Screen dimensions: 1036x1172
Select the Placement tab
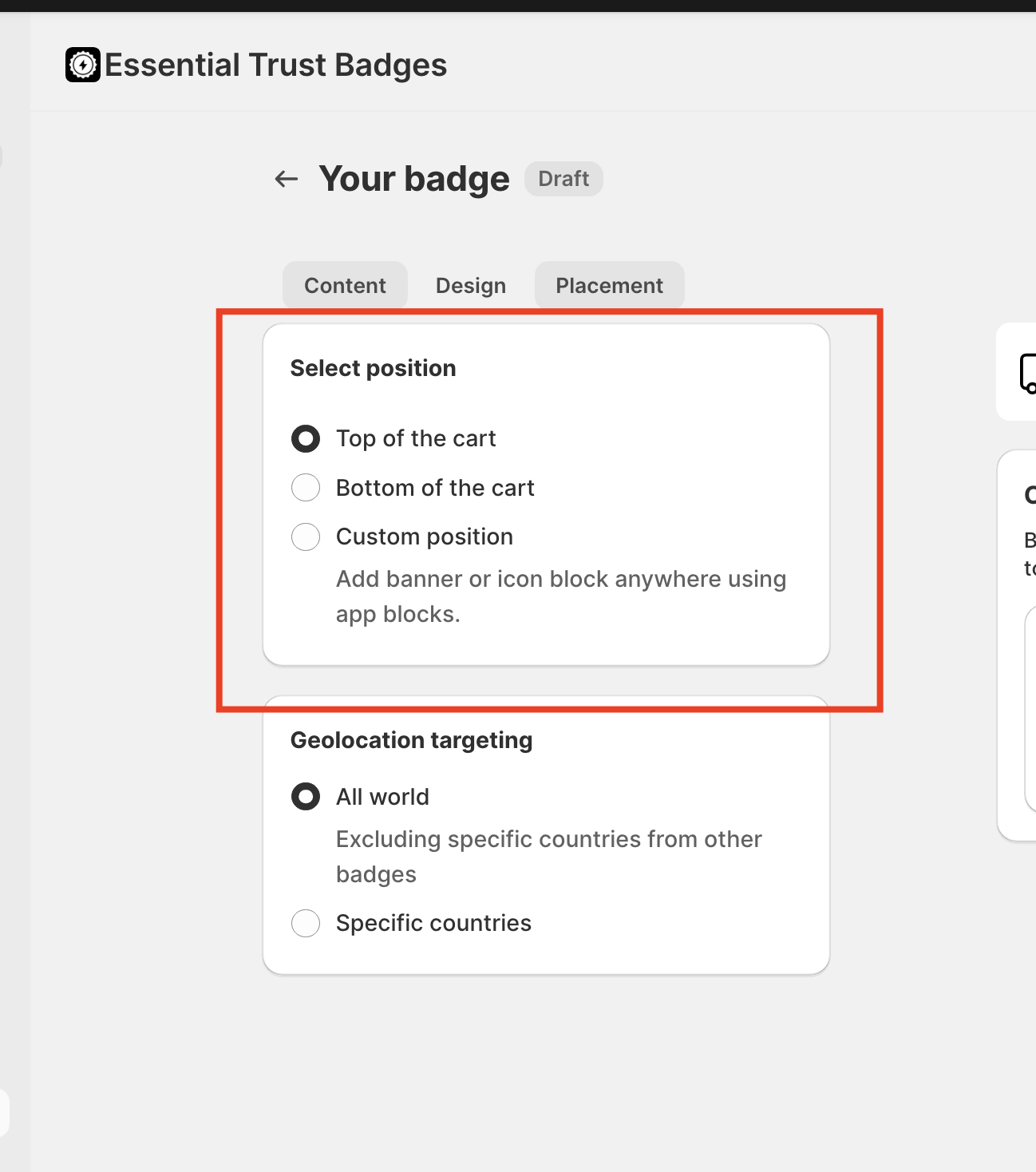(609, 286)
